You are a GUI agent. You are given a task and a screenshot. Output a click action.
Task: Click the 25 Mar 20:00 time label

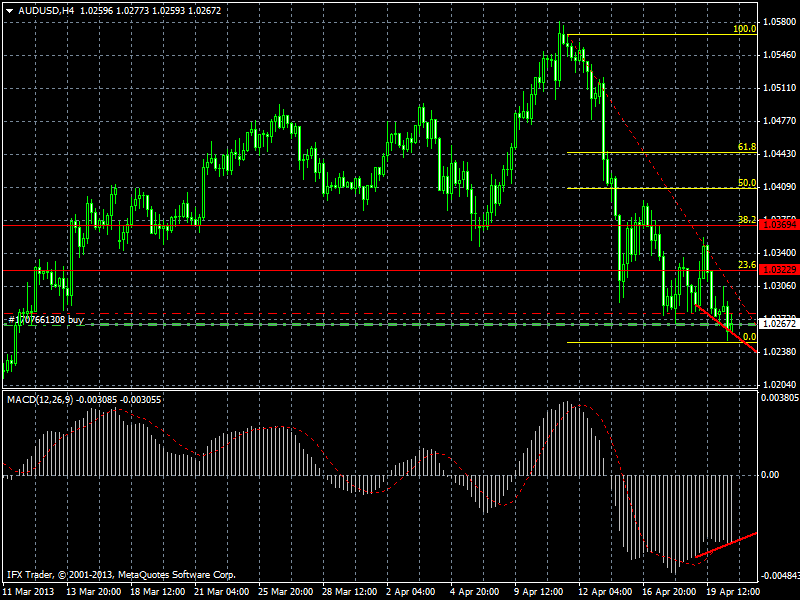tap(286, 592)
